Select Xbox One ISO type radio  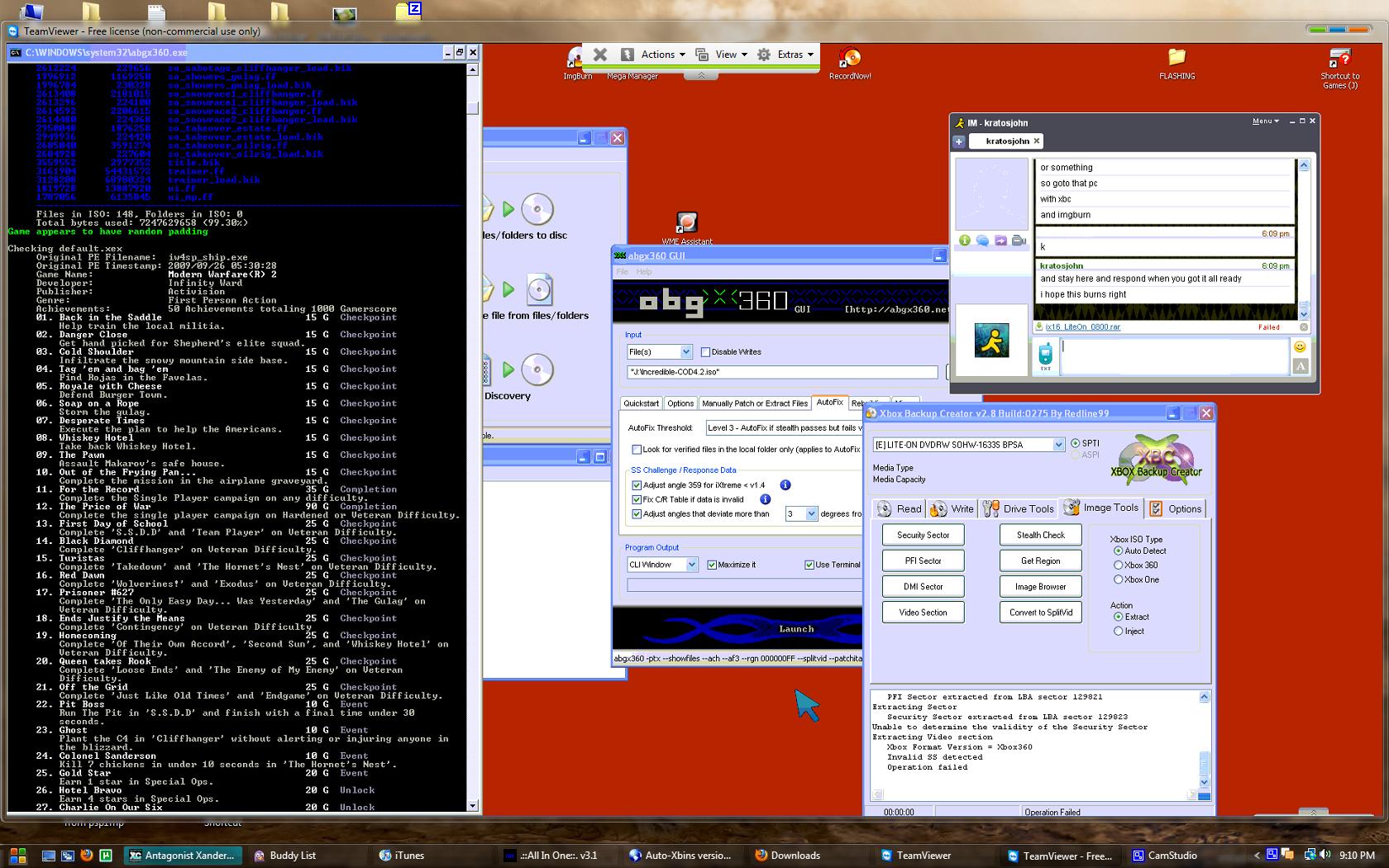pos(1119,579)
